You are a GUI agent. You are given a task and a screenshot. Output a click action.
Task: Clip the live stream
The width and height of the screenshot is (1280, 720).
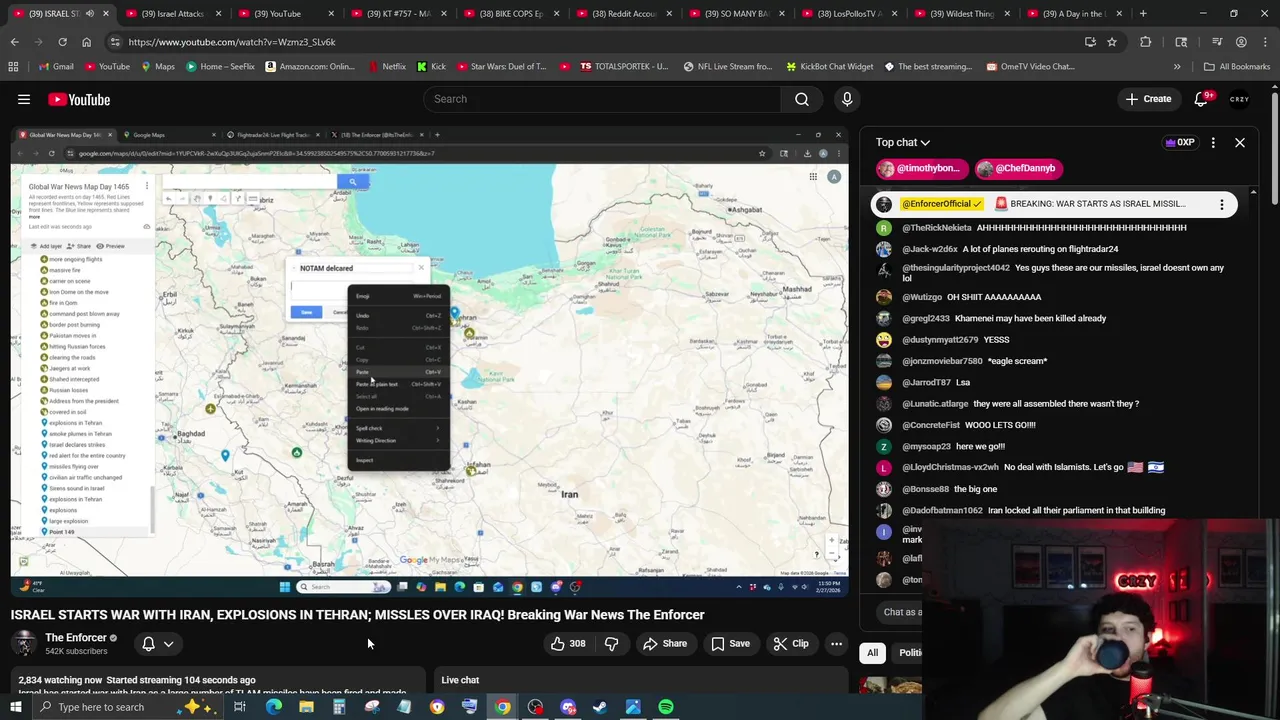coord(790,644)
